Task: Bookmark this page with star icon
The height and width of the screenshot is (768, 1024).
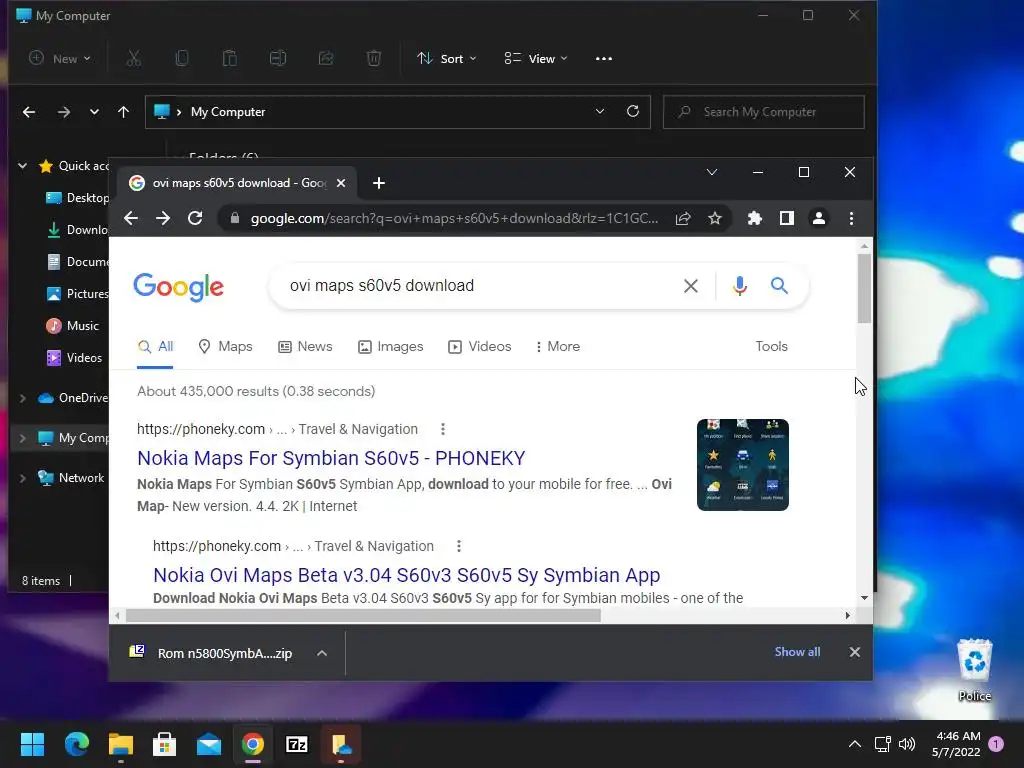Action: (715, 218)
